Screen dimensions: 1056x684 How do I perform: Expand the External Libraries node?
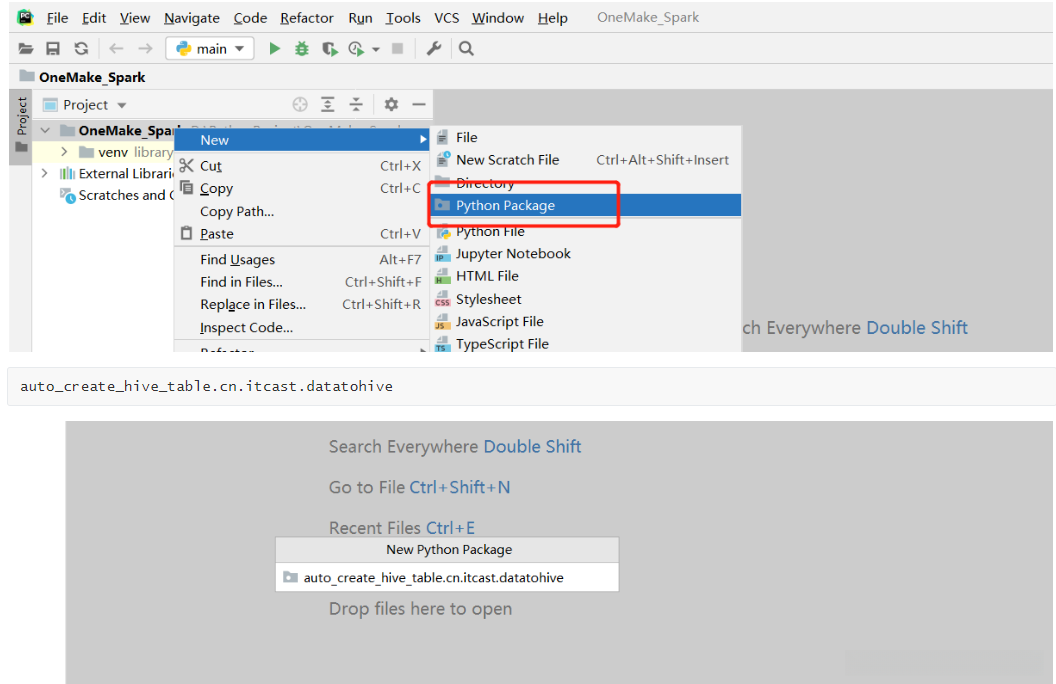(44, 173)
